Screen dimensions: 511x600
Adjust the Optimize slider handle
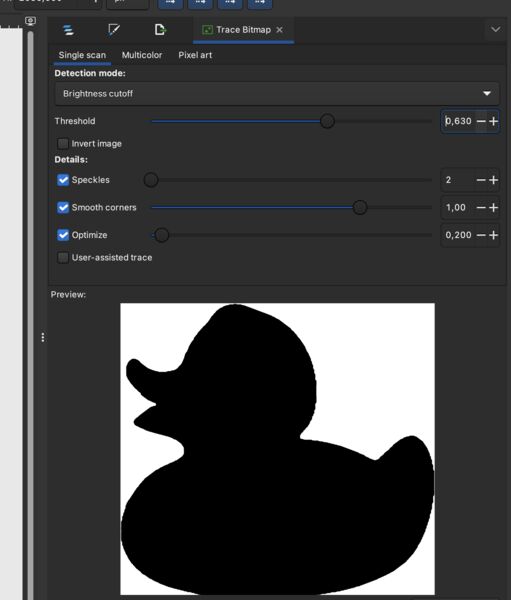point(162,235)
